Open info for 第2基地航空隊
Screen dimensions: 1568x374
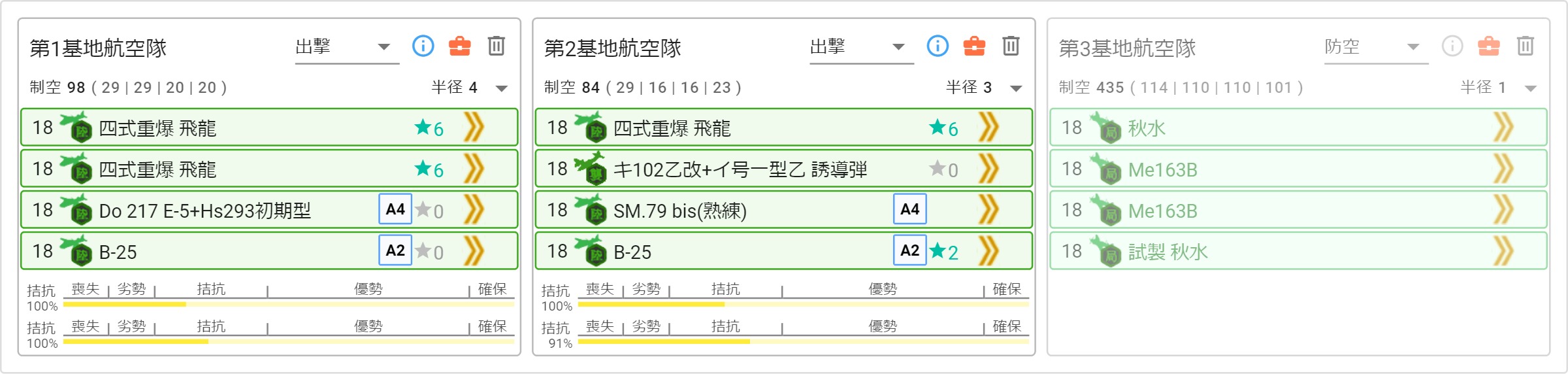point(938,46)
